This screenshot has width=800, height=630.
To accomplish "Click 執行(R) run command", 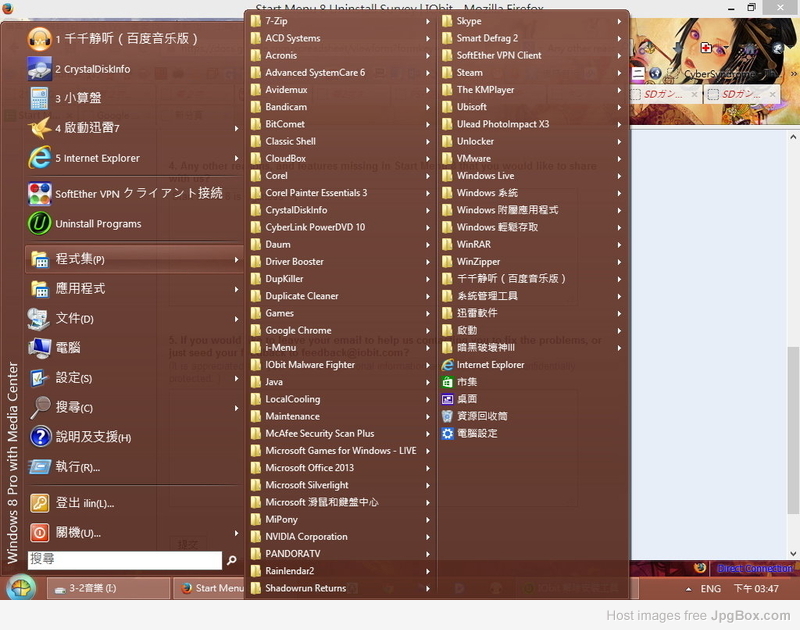I will pyautogui.click(x=77, y=467).
